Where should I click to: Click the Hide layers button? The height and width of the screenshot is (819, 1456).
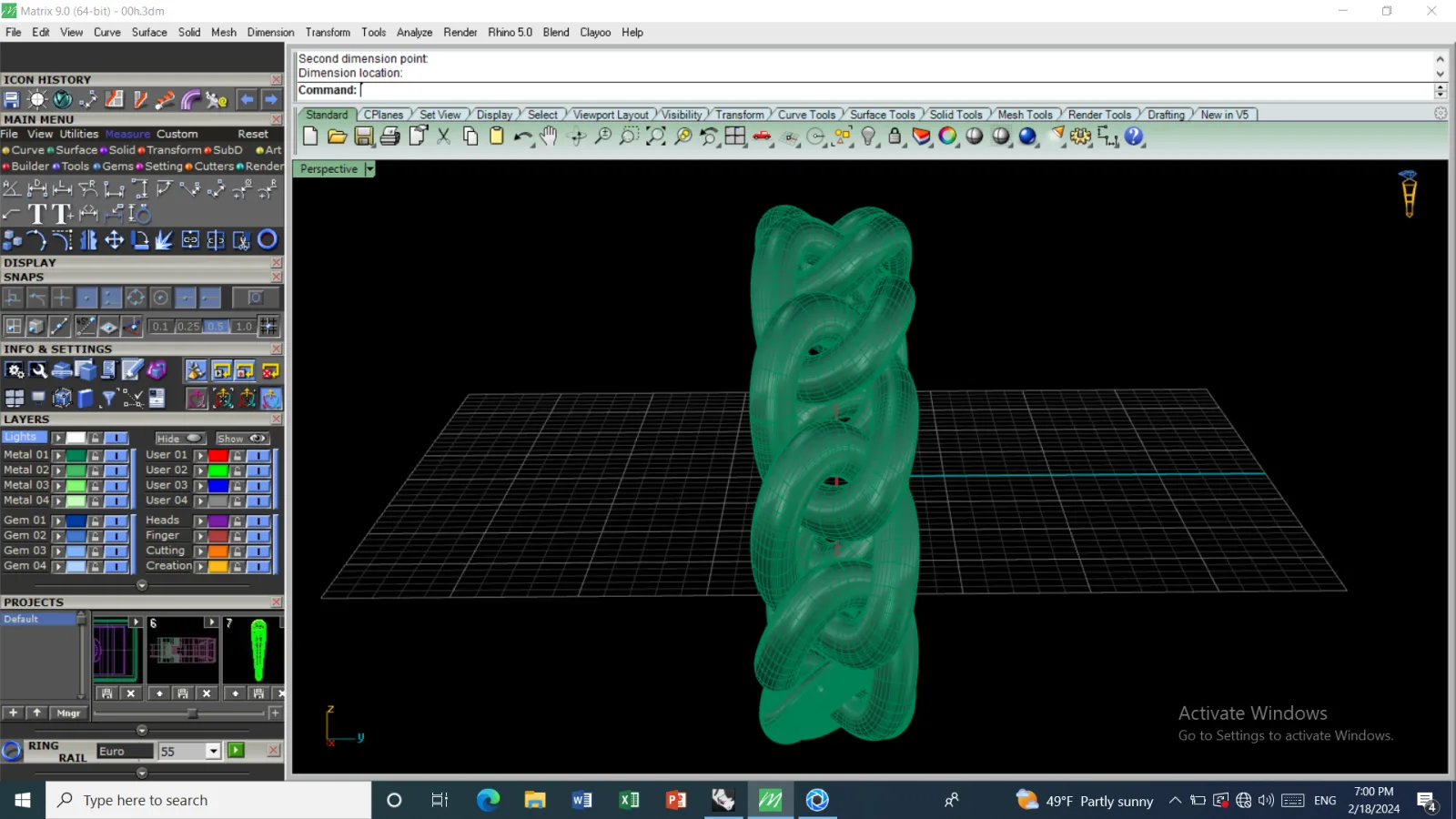(181, 439)
